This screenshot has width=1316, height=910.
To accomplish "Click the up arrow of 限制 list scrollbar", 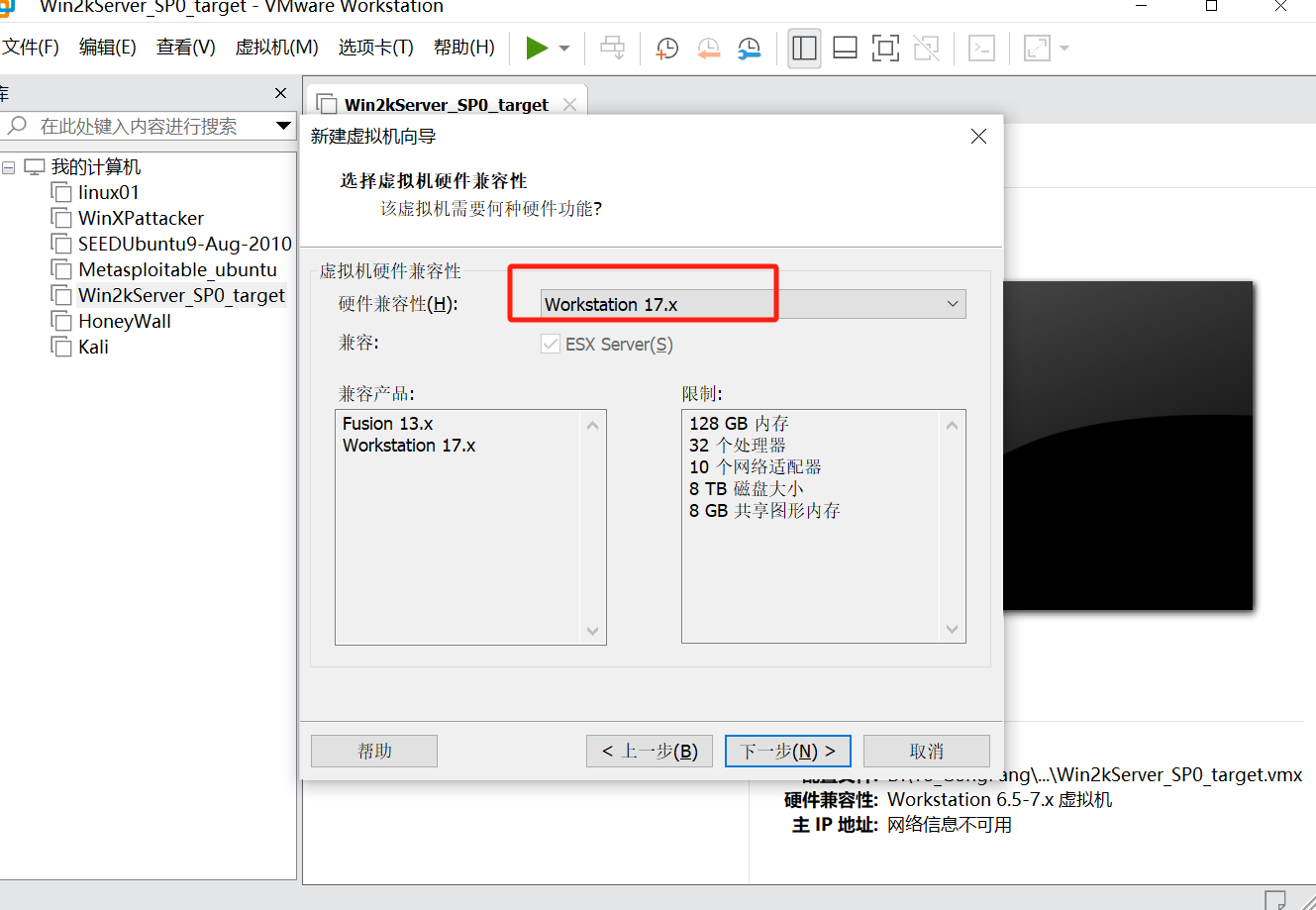I will point(953,425).
